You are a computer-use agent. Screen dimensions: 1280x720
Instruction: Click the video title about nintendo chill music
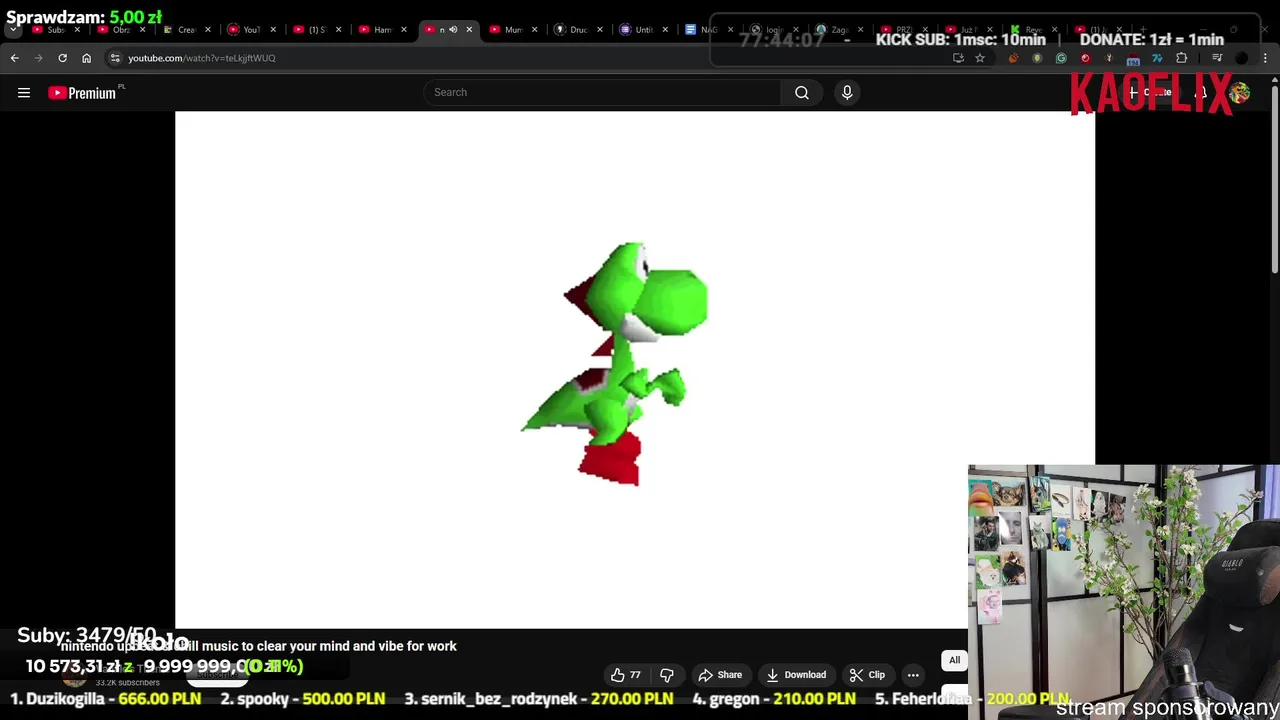click(x=258, y=646)
